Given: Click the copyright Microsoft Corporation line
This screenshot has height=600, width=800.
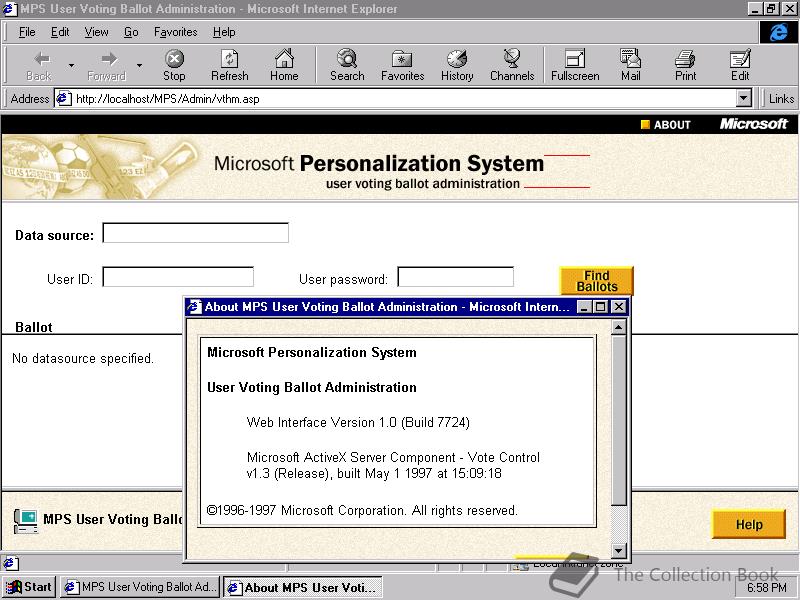Looking at the screenshot, I should click(x=362, y=510).
